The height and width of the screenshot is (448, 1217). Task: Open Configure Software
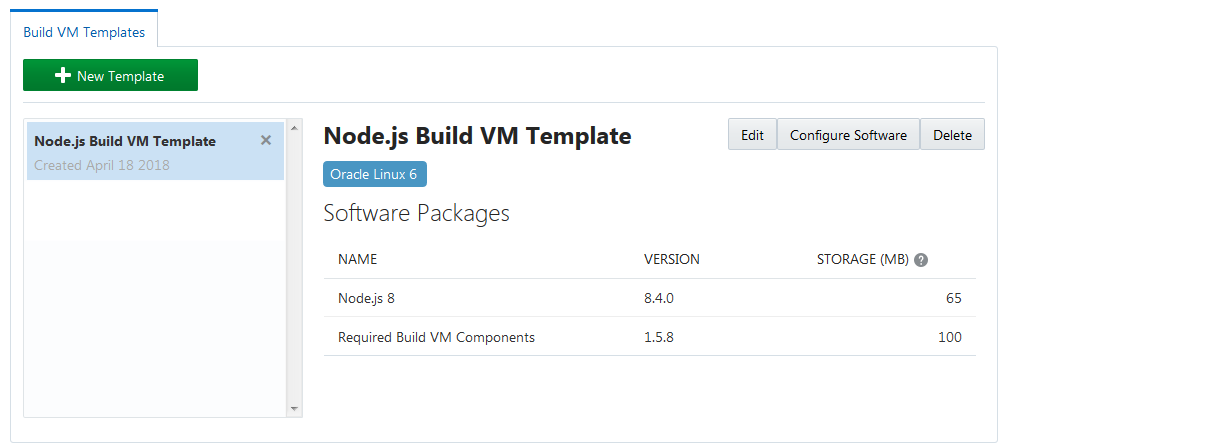848,135
